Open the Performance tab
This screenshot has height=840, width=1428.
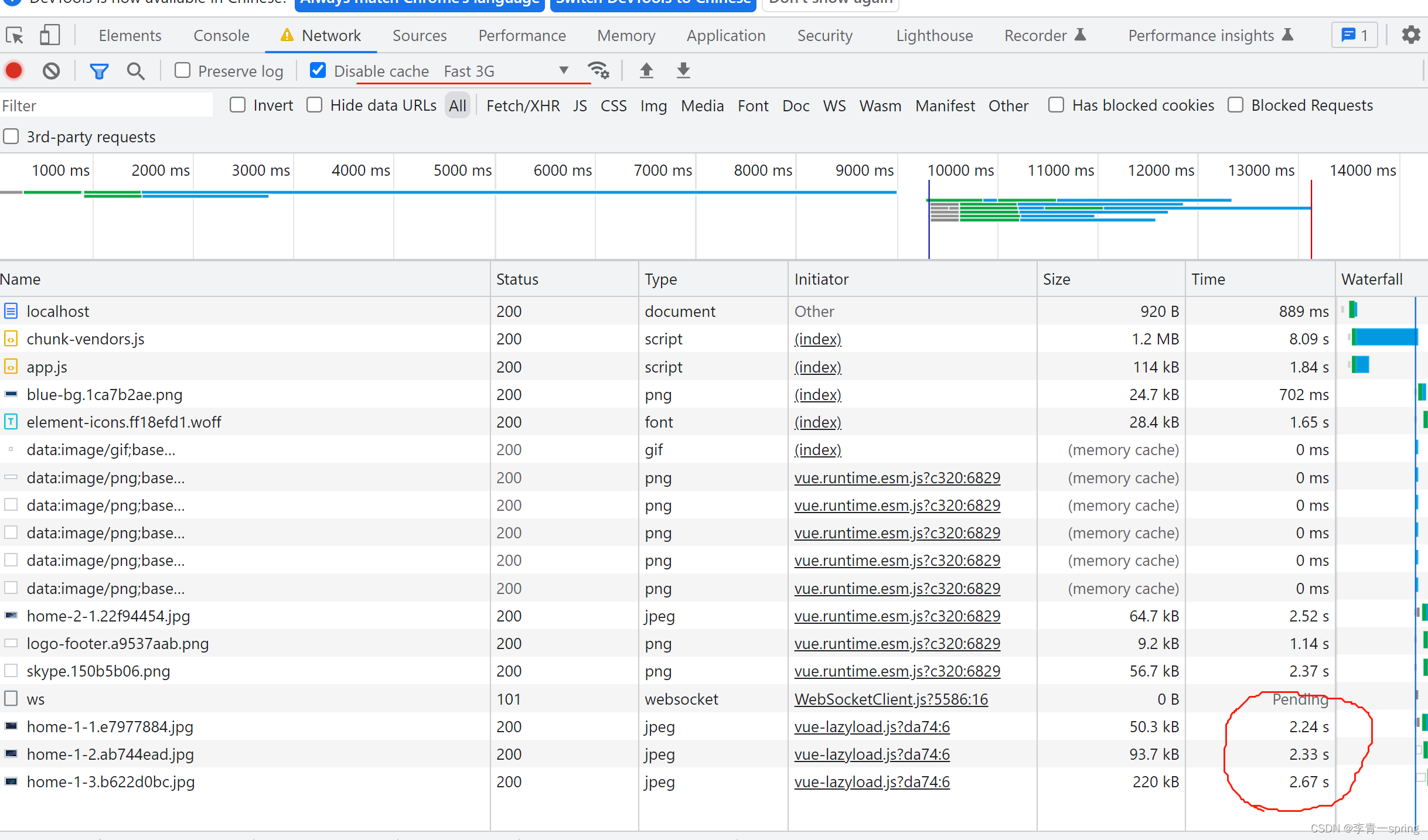[x=522, y=36]
